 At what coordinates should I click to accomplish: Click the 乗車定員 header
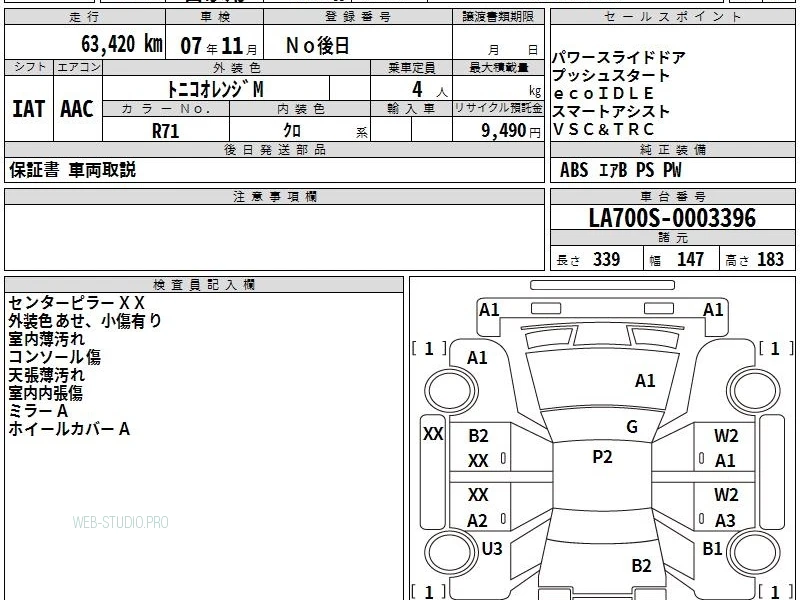[411, 67]
